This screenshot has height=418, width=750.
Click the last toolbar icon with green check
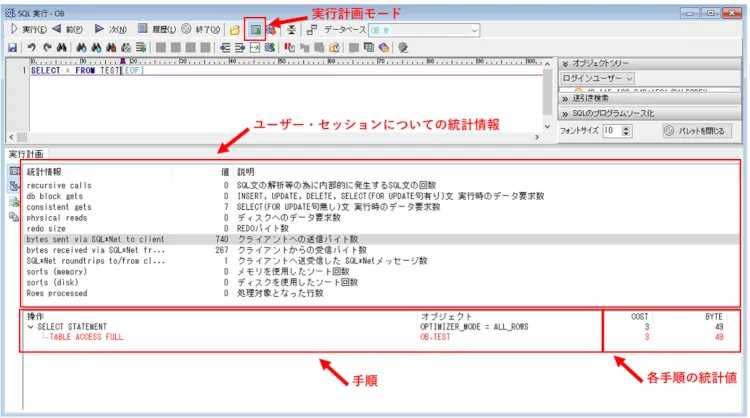pos(403,47)
